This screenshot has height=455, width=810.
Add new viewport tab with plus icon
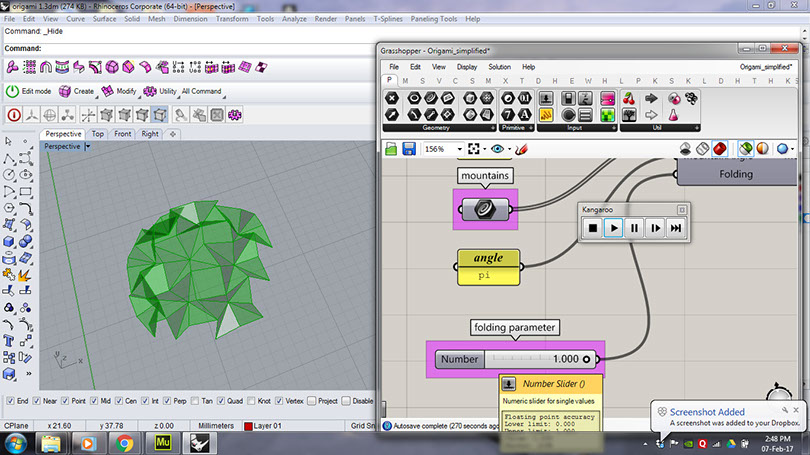pyautogui.click(x=173, y=134)
